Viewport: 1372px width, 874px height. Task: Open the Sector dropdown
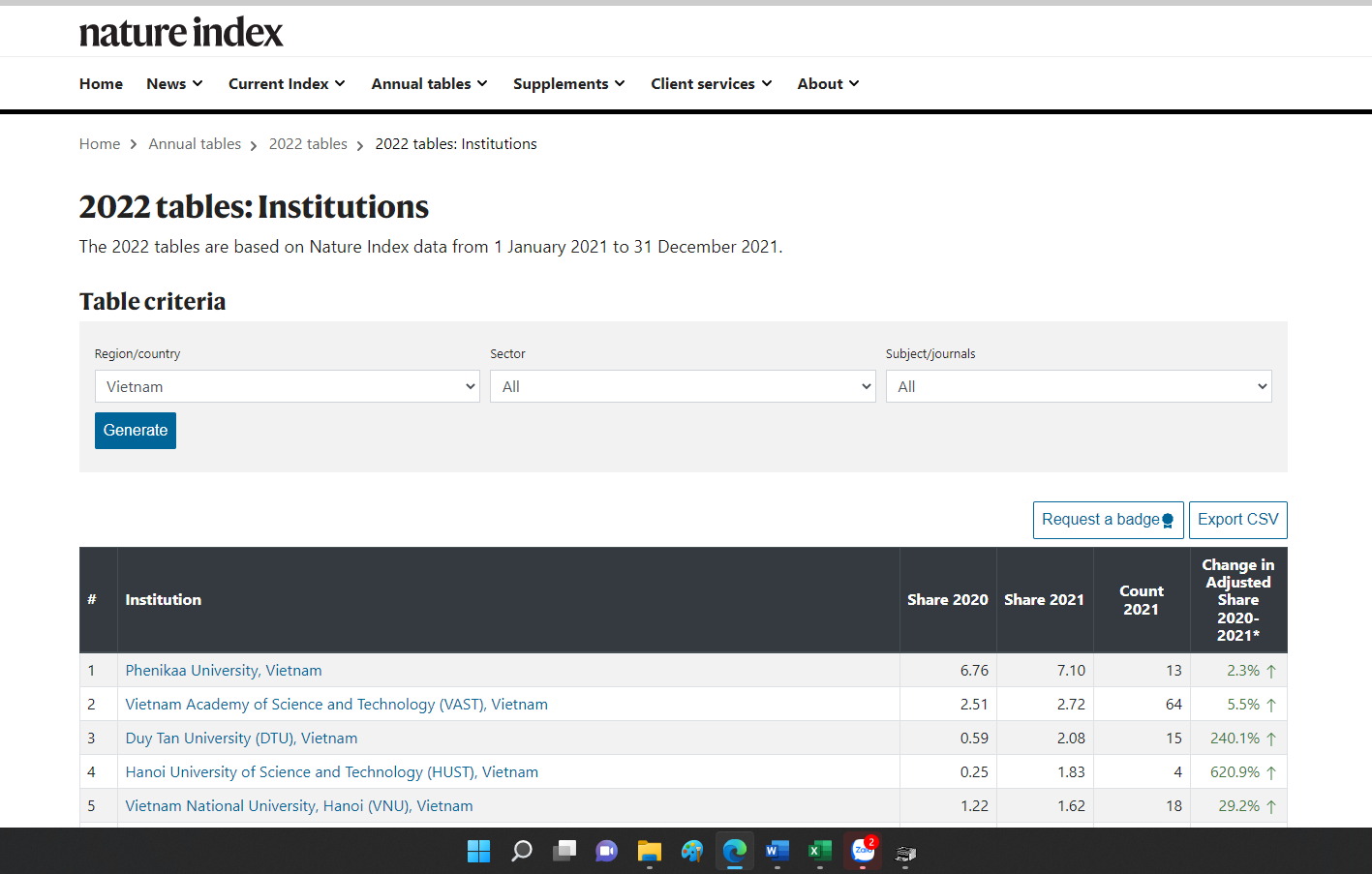682,386
